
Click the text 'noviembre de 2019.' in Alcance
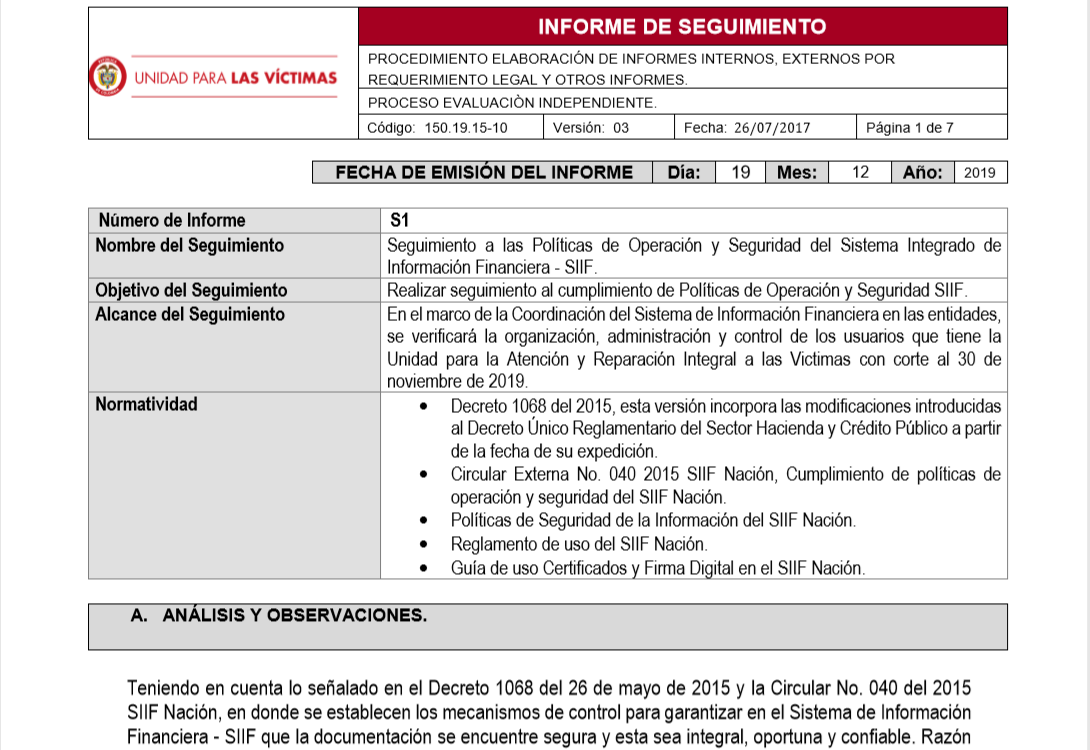457,381
